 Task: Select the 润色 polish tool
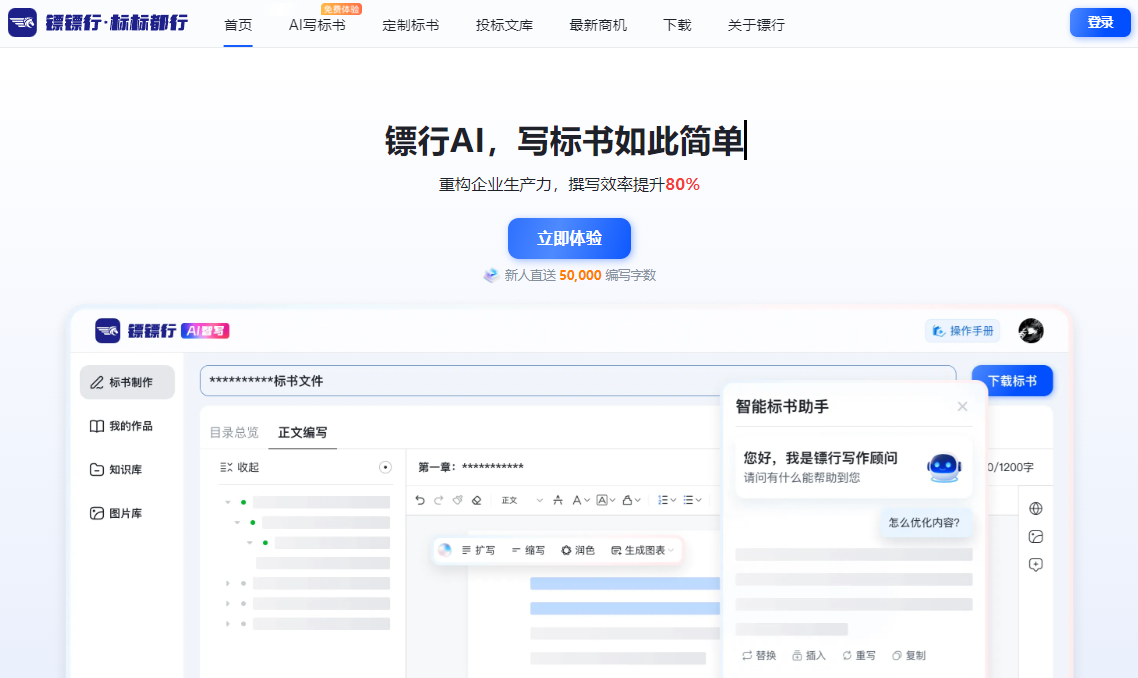coord(578,549)
